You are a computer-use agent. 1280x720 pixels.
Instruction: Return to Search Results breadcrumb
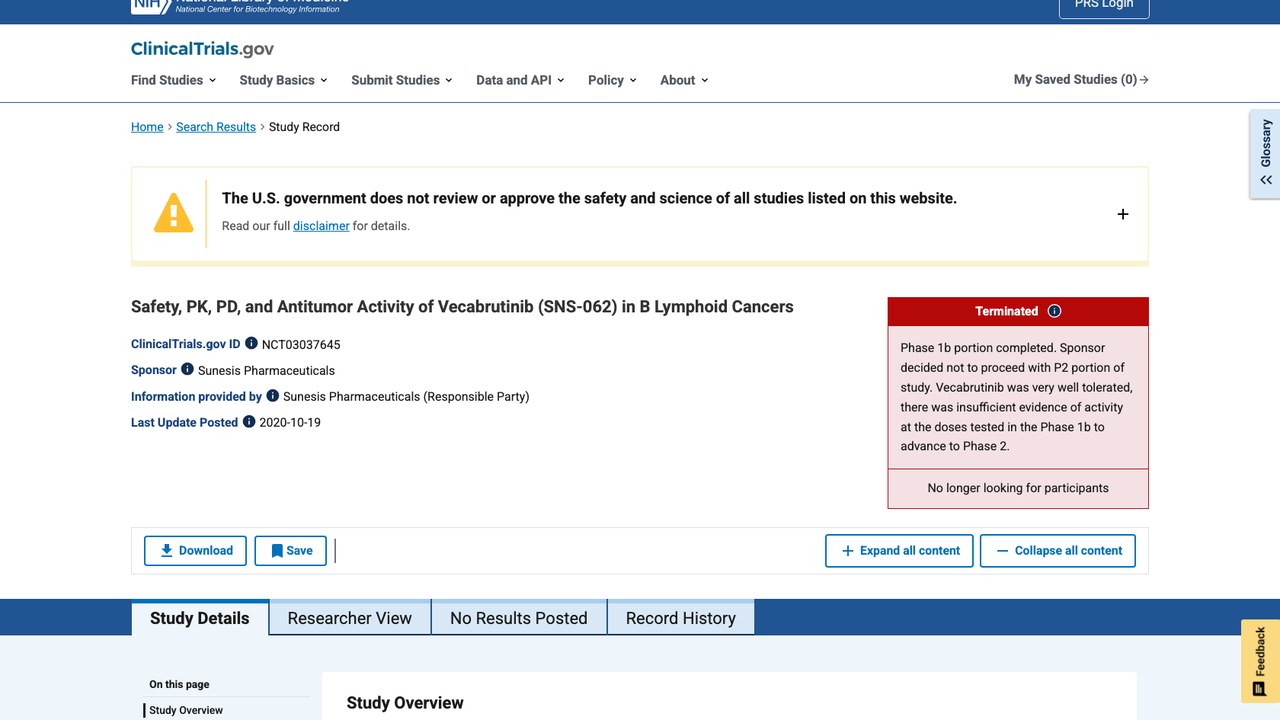216,127
